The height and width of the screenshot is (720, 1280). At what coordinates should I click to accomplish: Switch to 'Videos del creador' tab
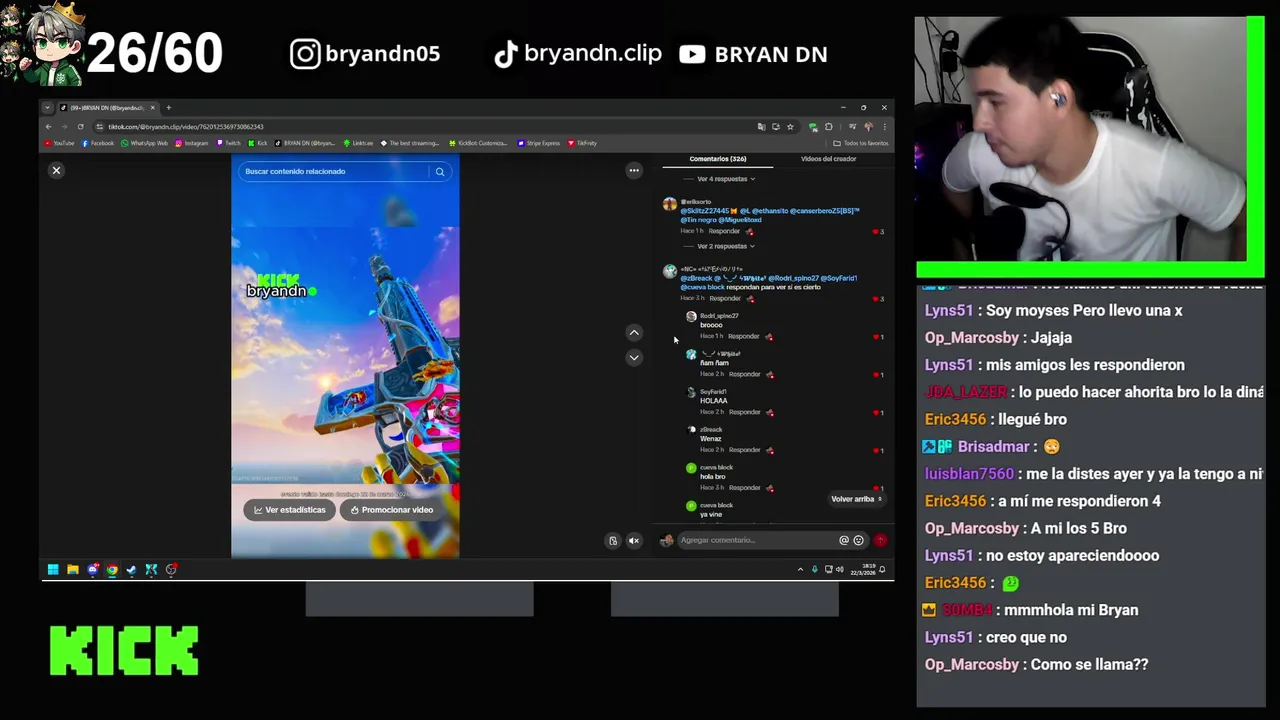pyautogui.click(x=828, y=159)
